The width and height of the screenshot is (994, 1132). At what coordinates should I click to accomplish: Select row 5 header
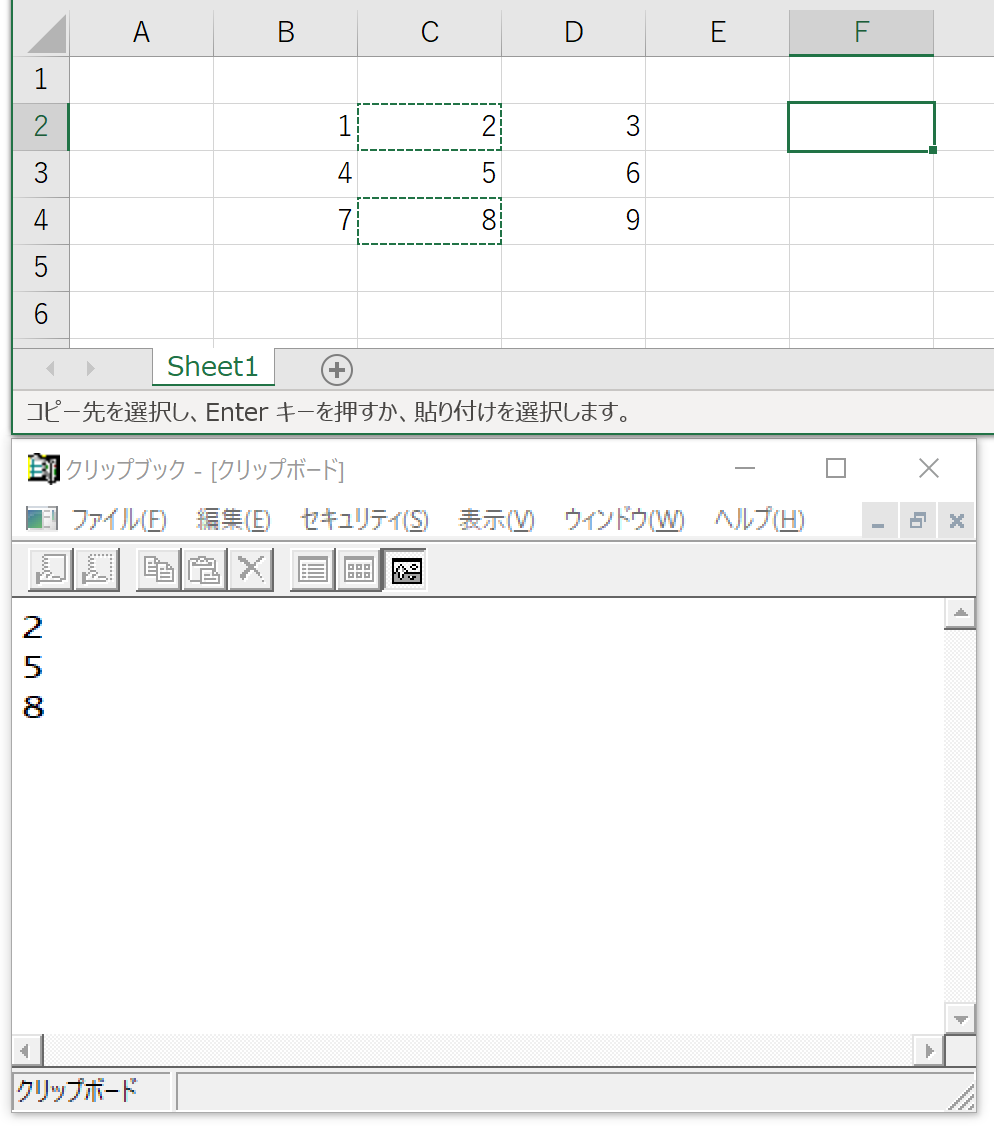click(x=41, y=267)
